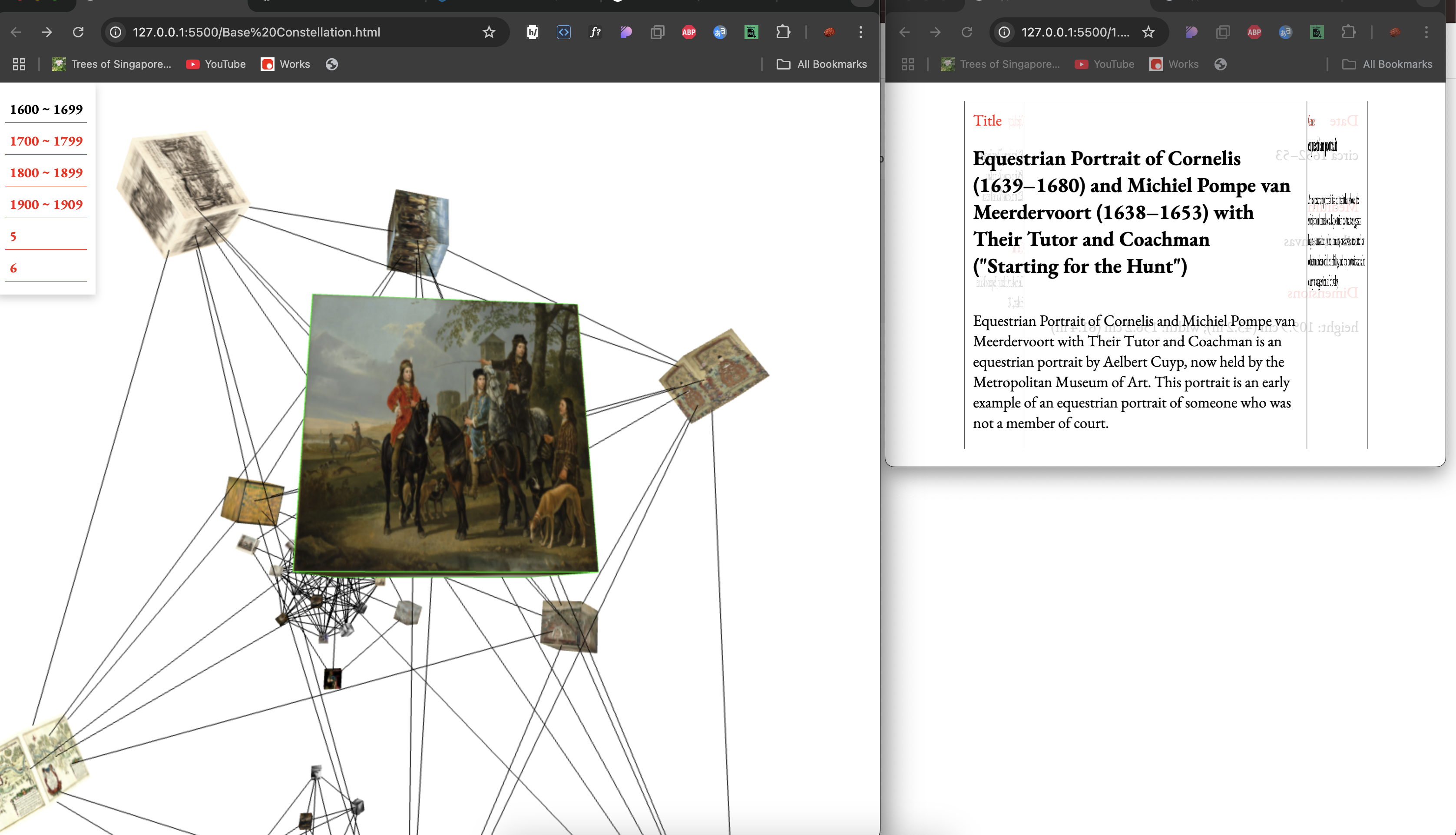The image size is (1456, 835).
Task: Bookmark Base Constellation page with star icon
Action: click(x=488, y=32)
